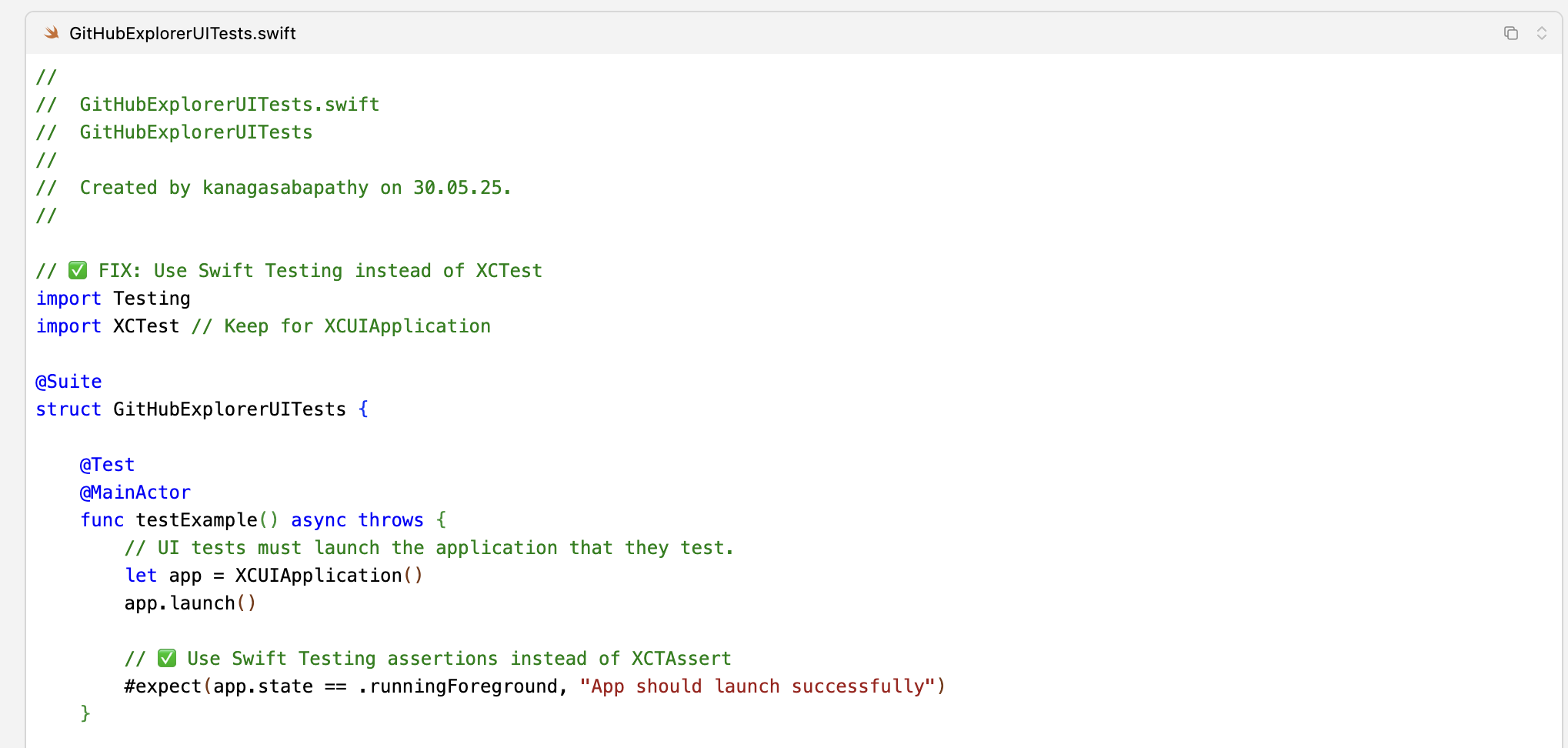Click the green checkmark before 'FIX:'
The image size is (1568, 748).
[x=78, y=270]
